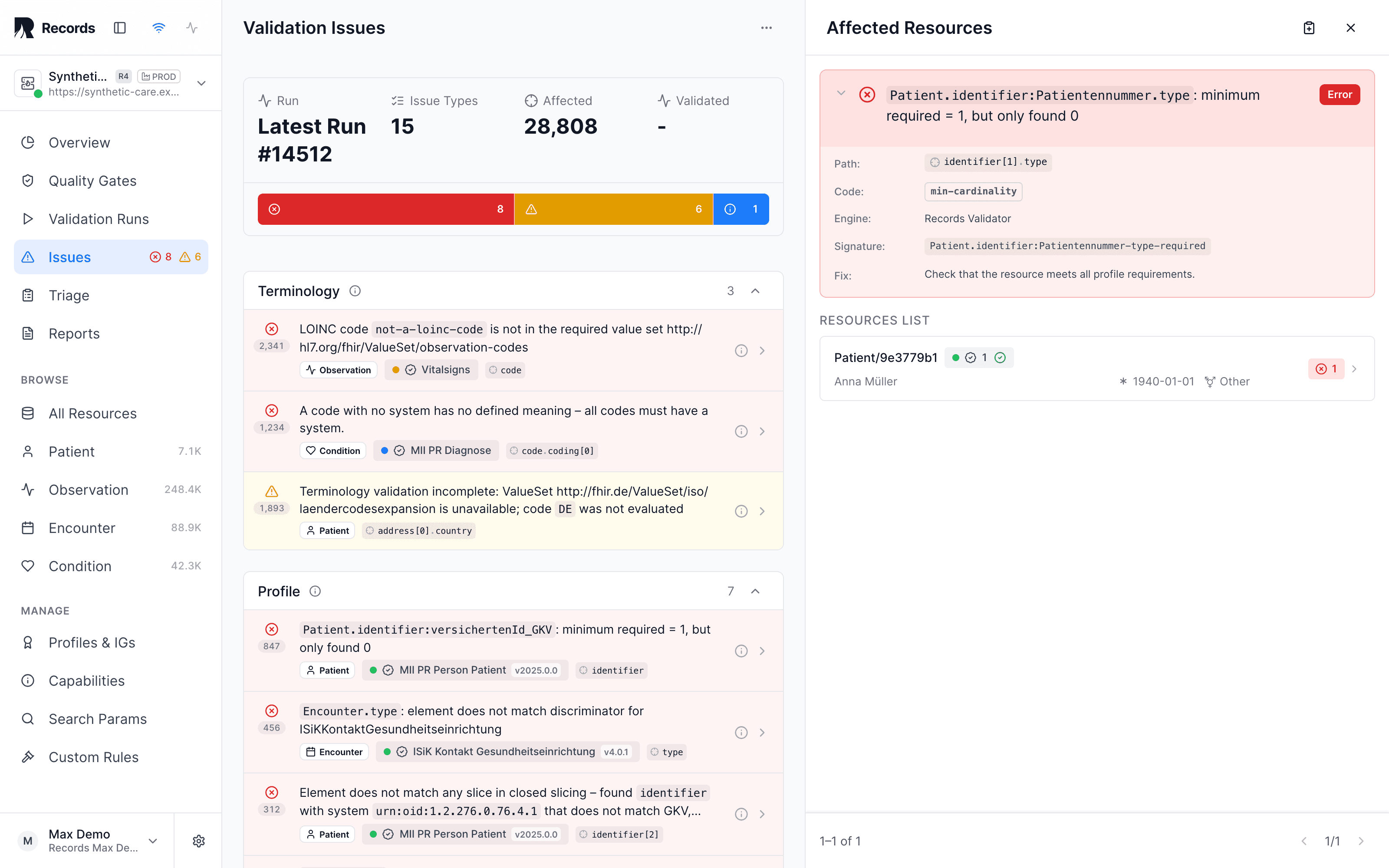Open settings gear icon
The height and width of the screenshot is (868, 1389).
pyautogui.click(x=199, y=841)
